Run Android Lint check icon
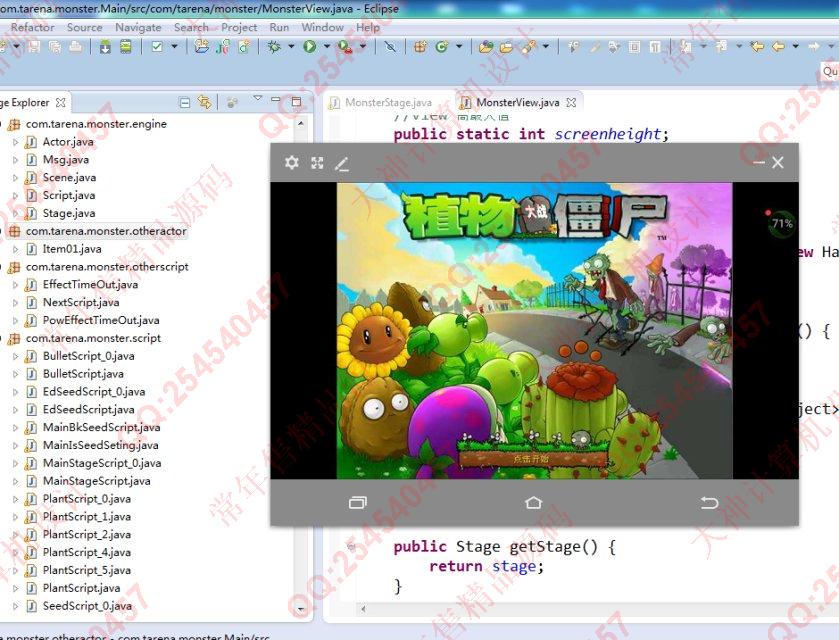839x640 pixels. (x=157, y=47)
